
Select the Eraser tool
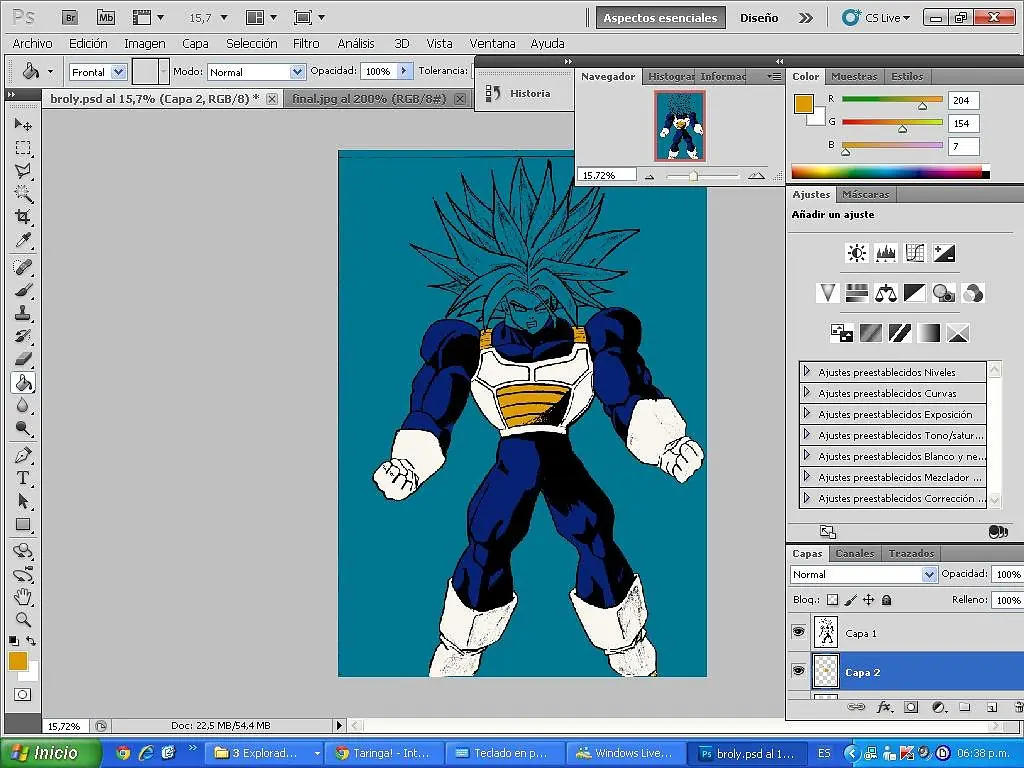pos(23,359)
